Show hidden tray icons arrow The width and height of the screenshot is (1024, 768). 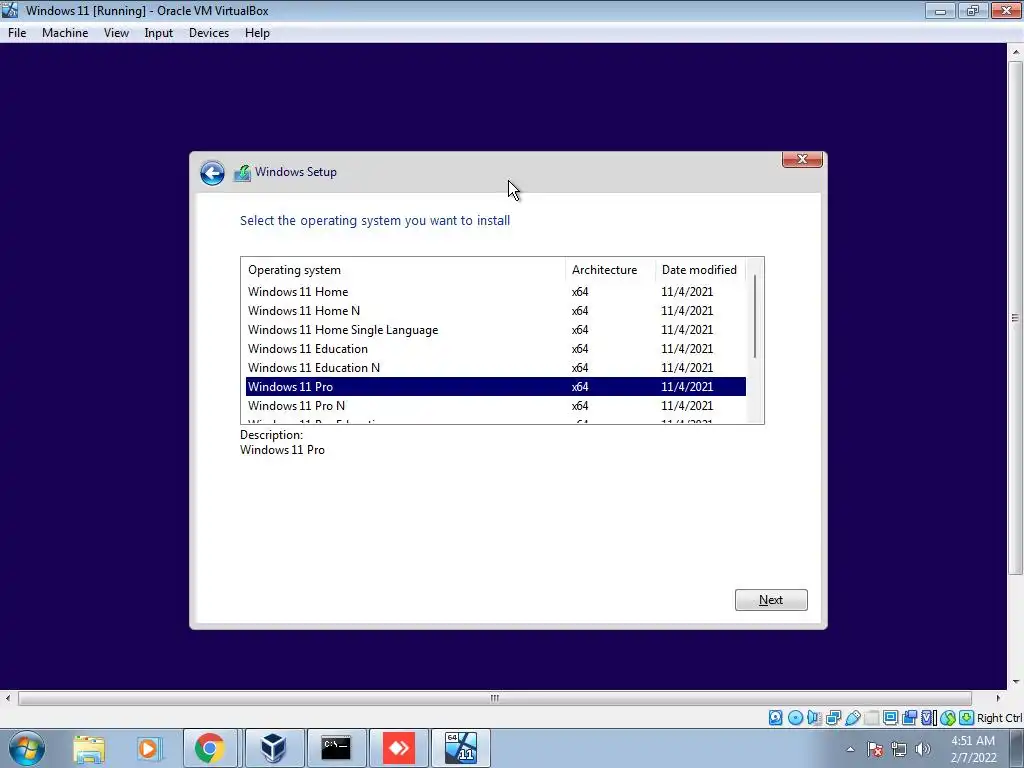coord(850,750)
